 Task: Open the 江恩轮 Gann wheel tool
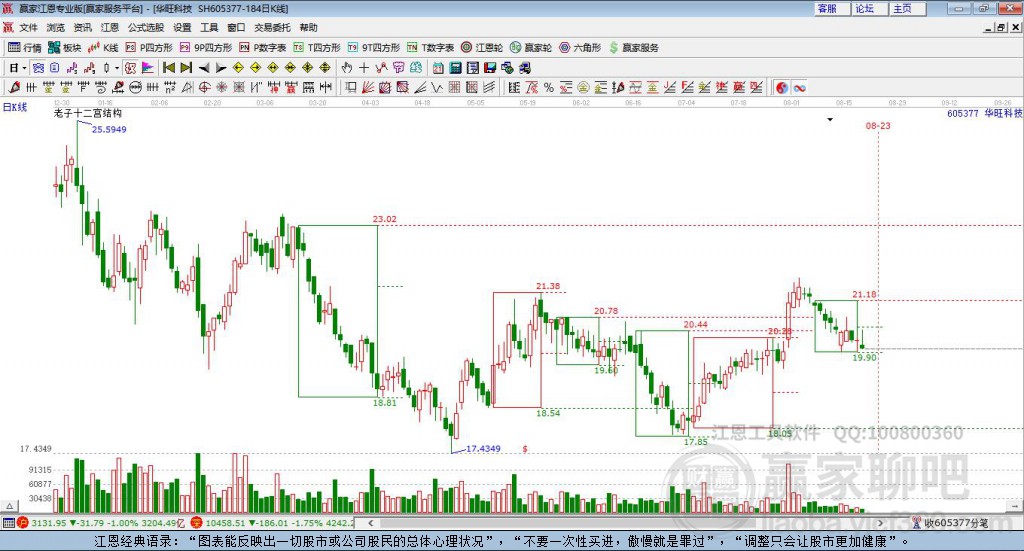[x=482, y=48]
